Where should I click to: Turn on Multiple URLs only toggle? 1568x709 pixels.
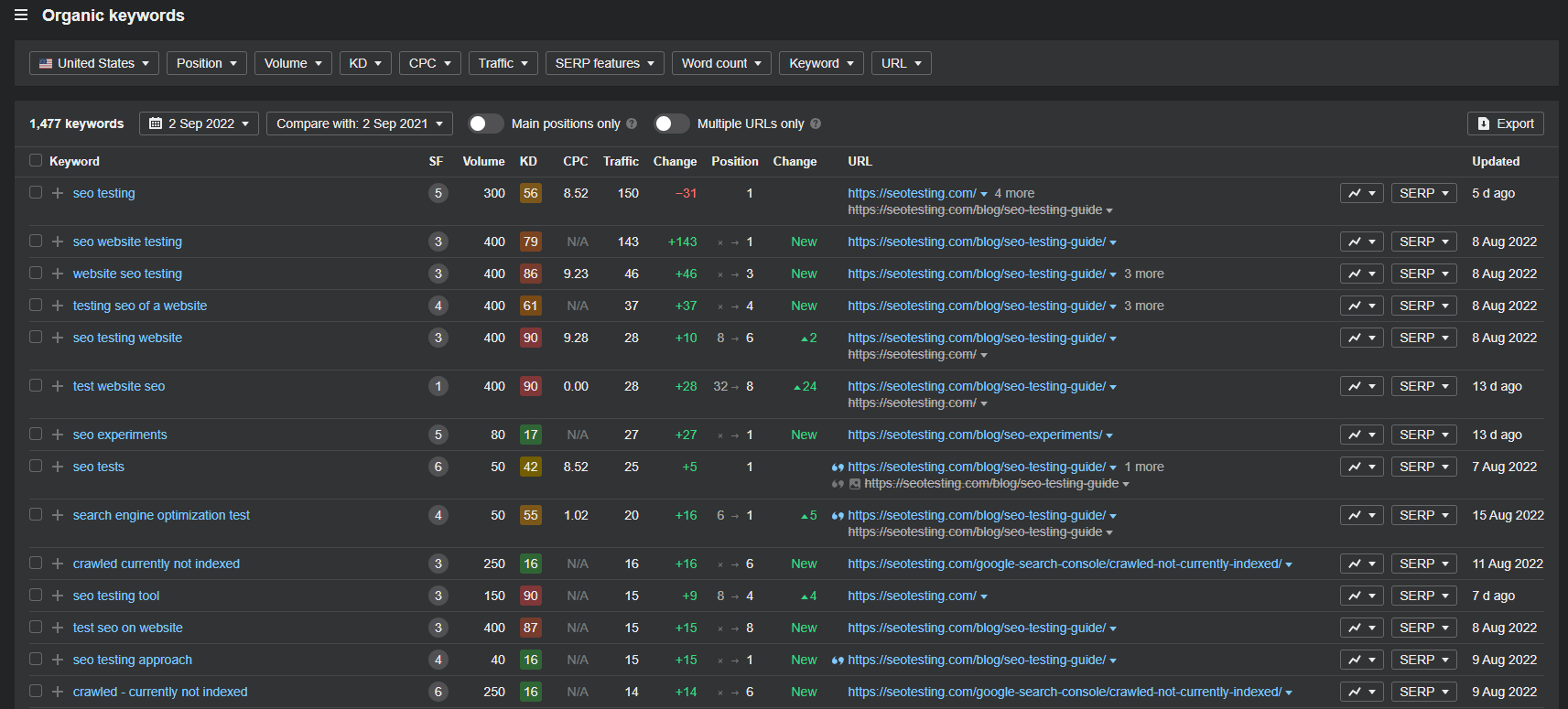tap(671, 124)
